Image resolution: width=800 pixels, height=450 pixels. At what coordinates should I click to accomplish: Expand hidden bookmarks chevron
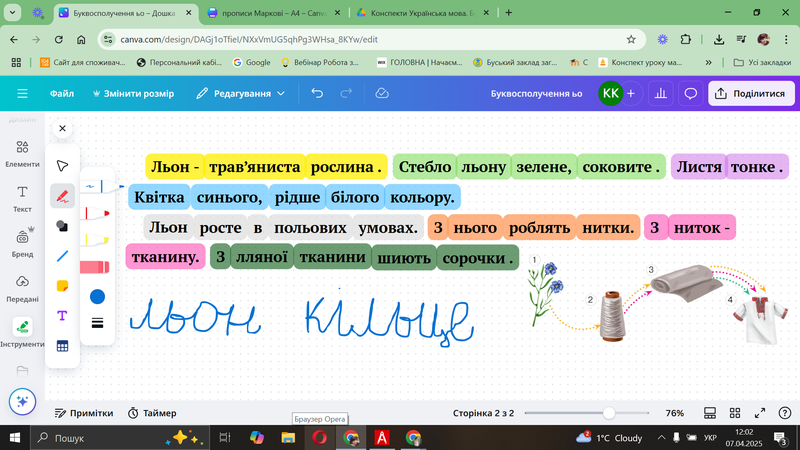pyautogui.click(x=708, y=62)
